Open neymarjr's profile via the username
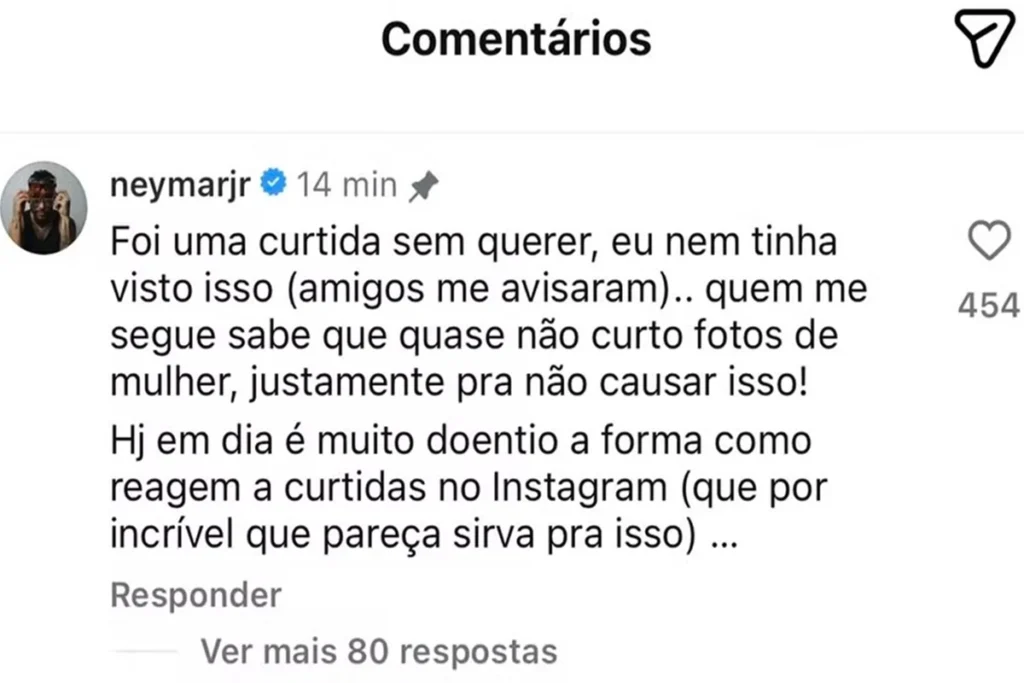Image resolution: width=1024 pixels, height=683 pixels. pyautogui.click(x=178, y=183)
